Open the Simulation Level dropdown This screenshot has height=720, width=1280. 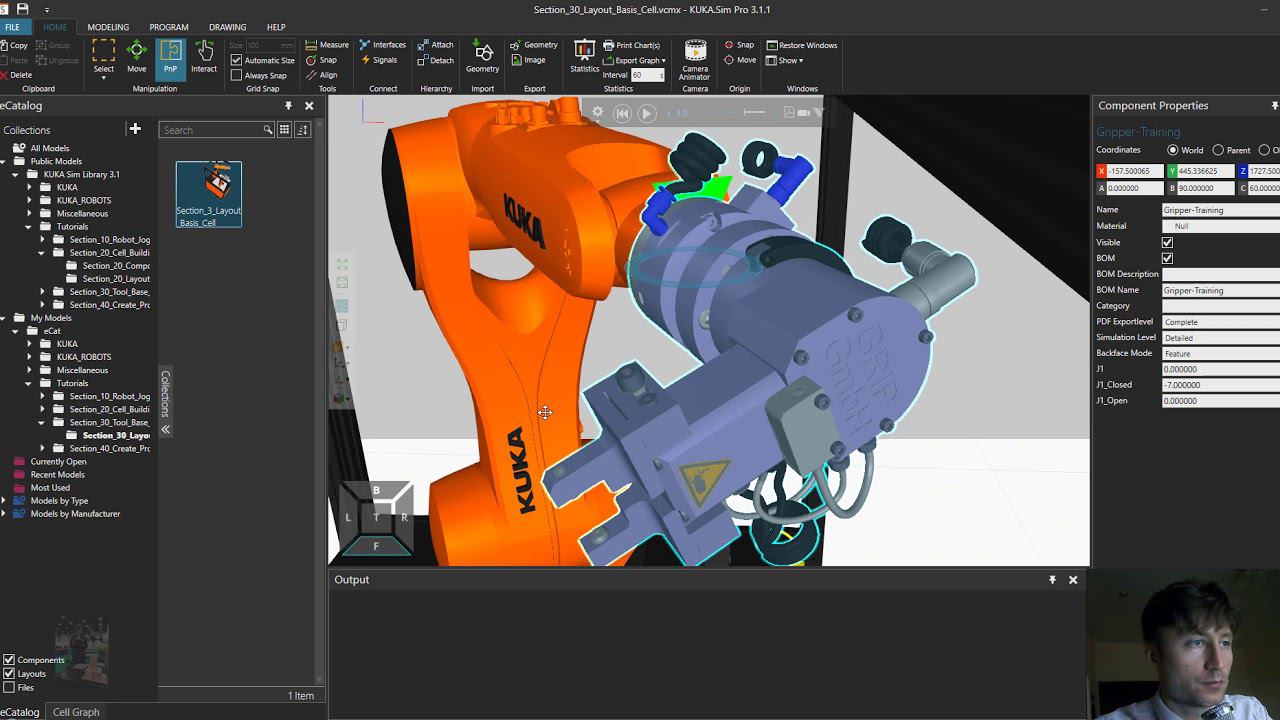(1220, 338)
